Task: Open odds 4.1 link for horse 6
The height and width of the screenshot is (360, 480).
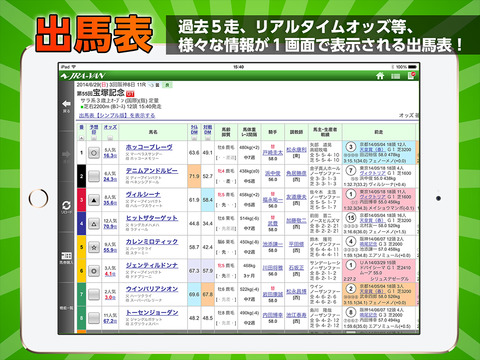Action: tap(110, 274)
